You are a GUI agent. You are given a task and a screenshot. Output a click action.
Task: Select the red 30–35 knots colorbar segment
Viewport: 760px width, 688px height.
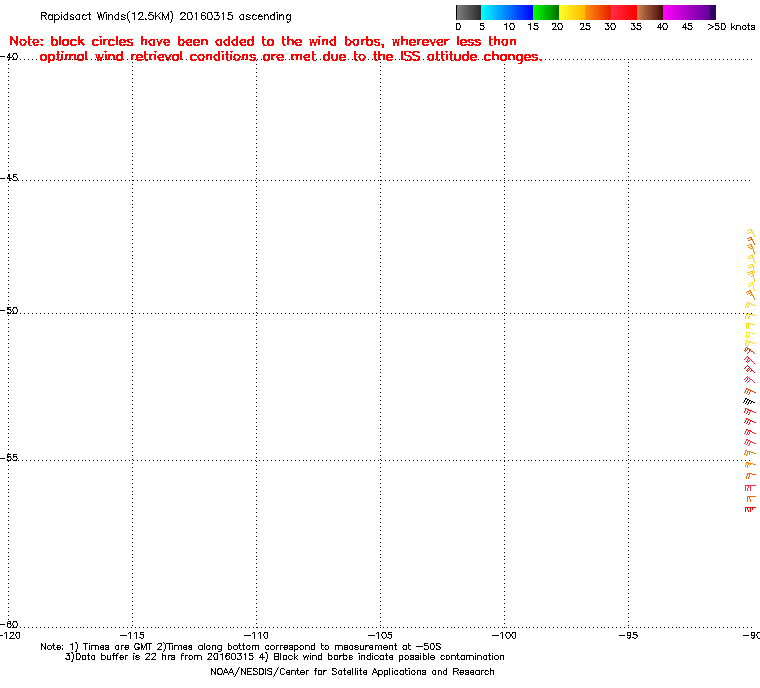point(624,12)
